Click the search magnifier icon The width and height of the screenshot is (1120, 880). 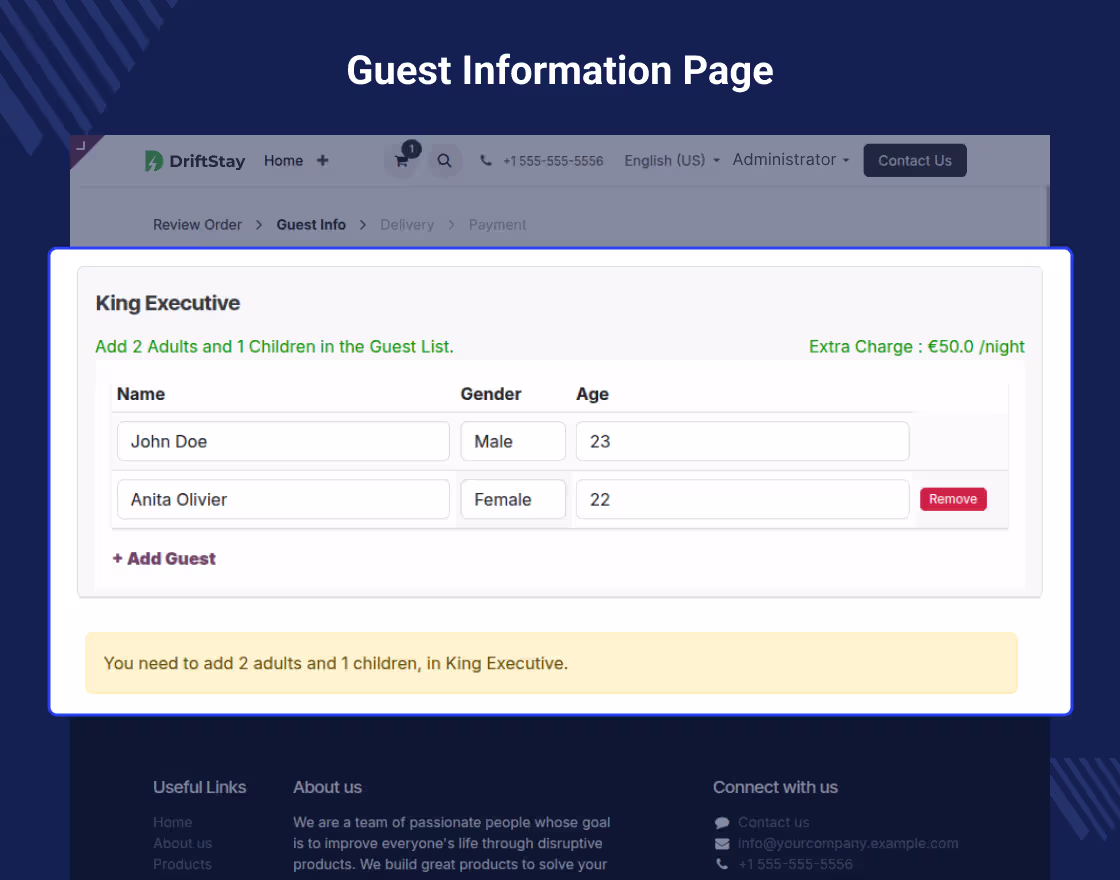tap(444, 161)
